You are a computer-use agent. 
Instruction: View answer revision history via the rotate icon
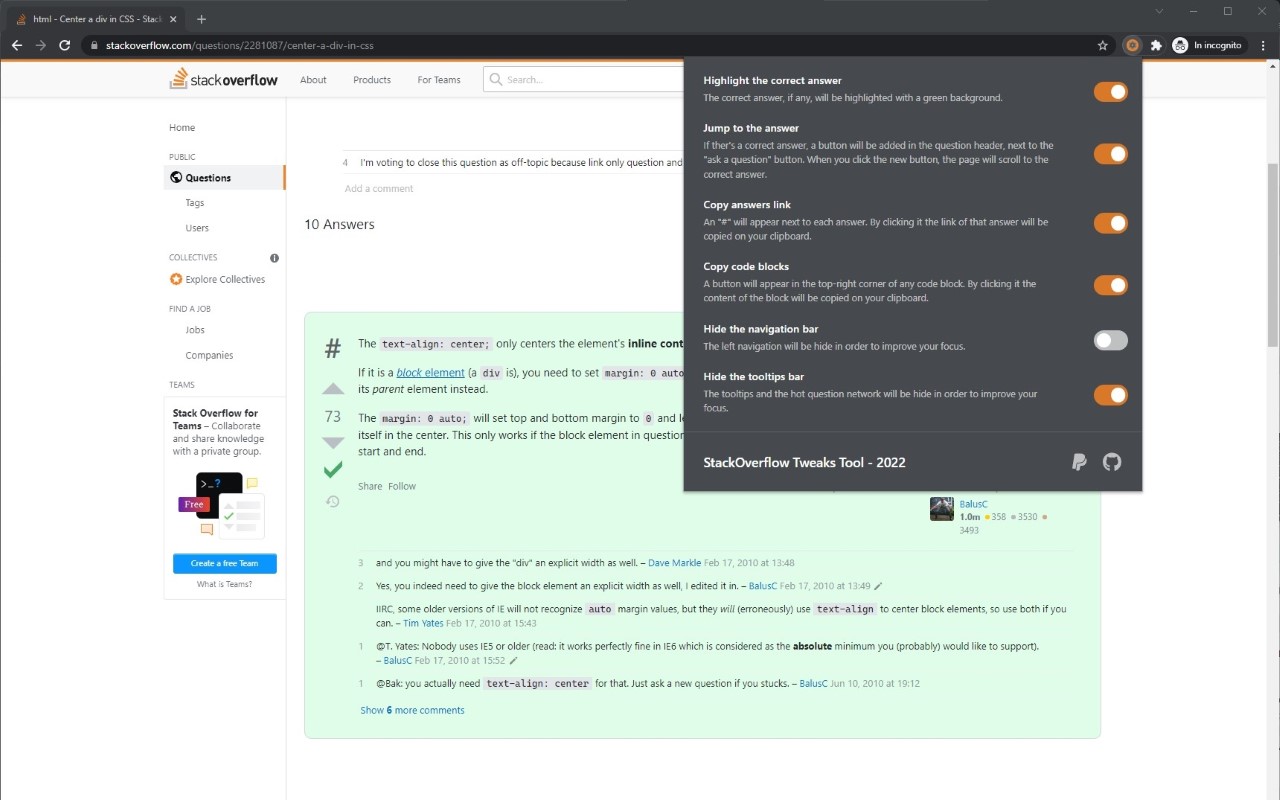point(332,501)
